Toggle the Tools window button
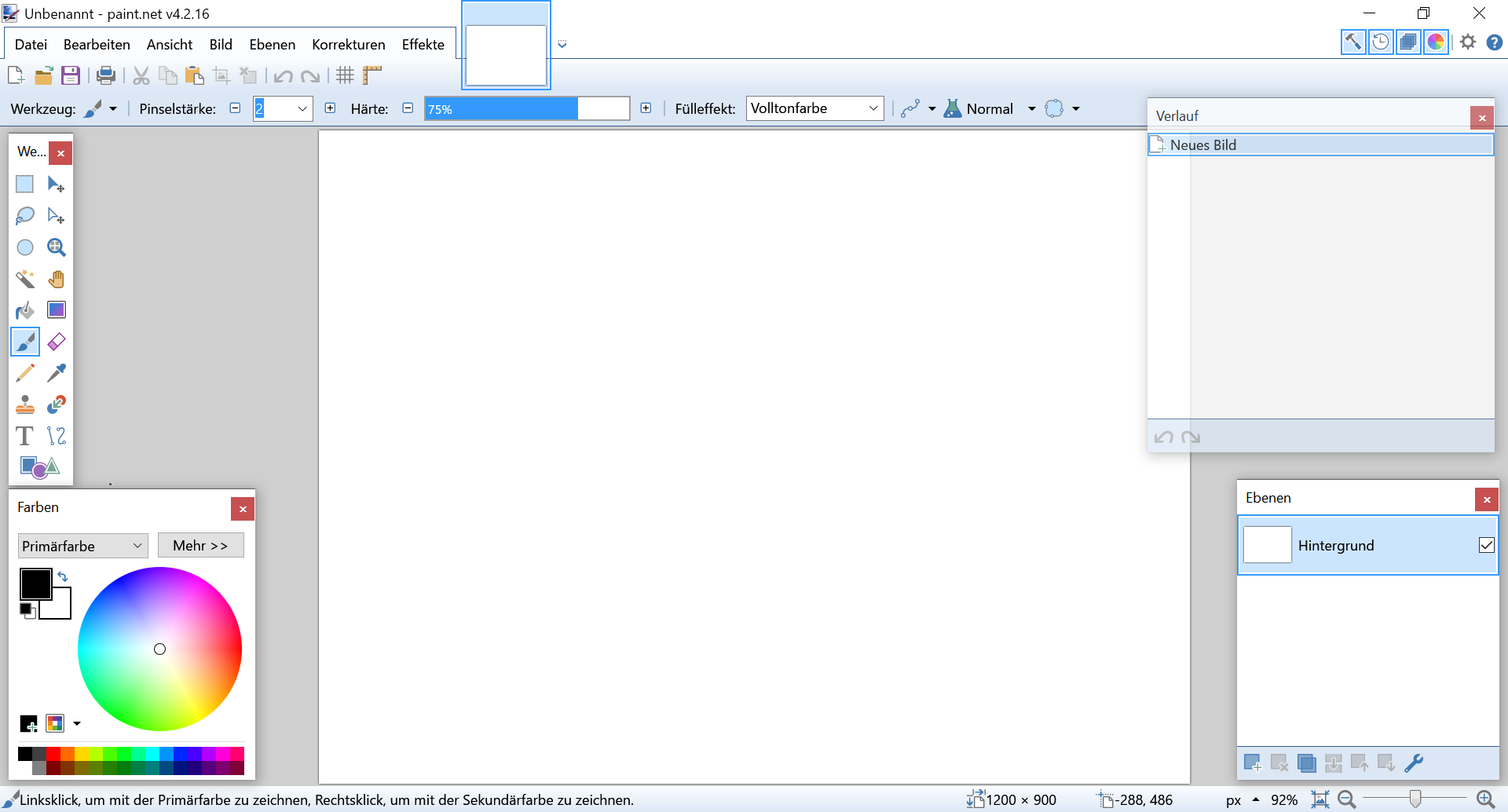Image resolution: width=1508 pixels, height=812 pixels. 1353,42
